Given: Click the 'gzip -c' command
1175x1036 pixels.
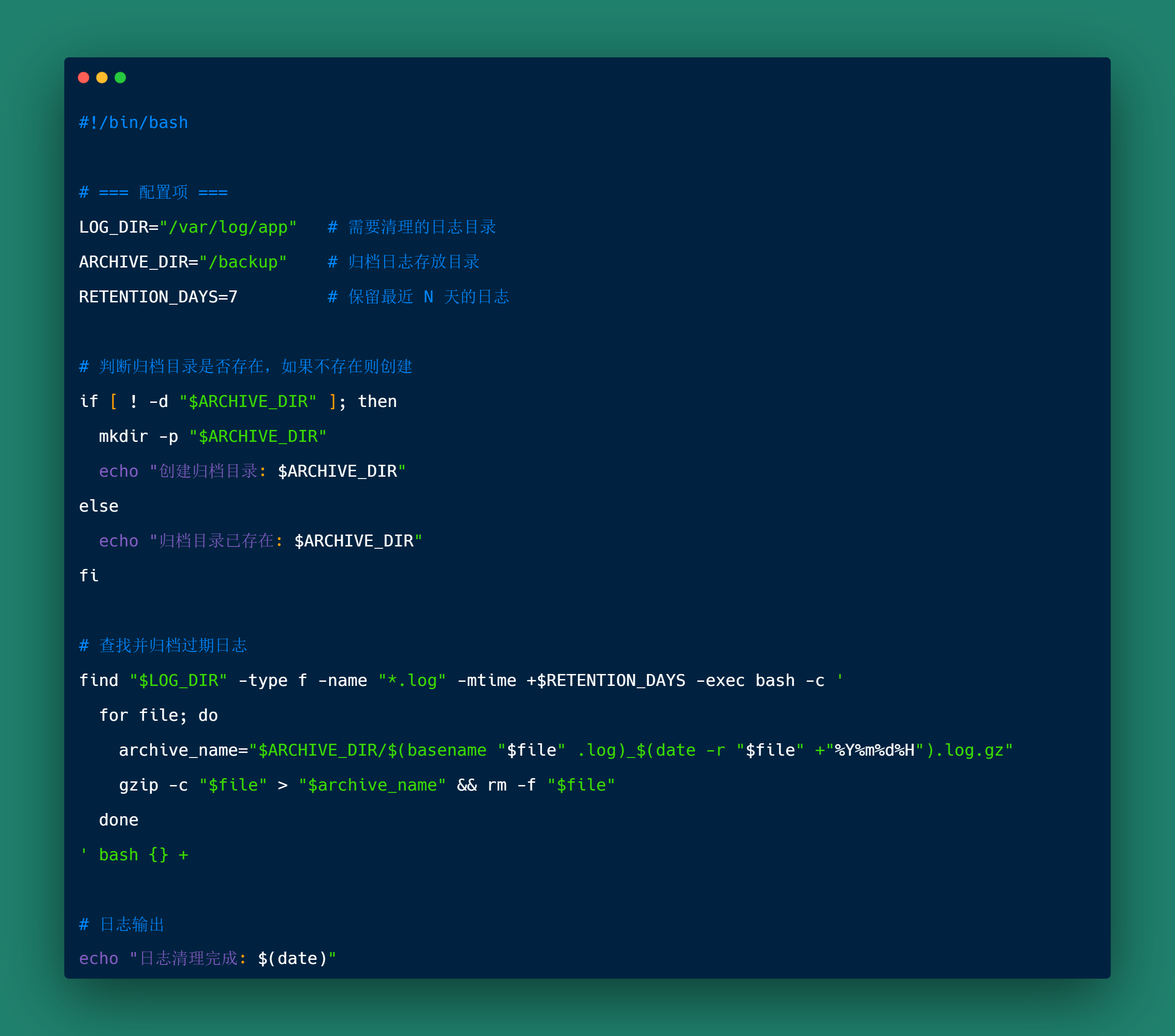Looking at the screenshot, I should click(x=153, y=785).
